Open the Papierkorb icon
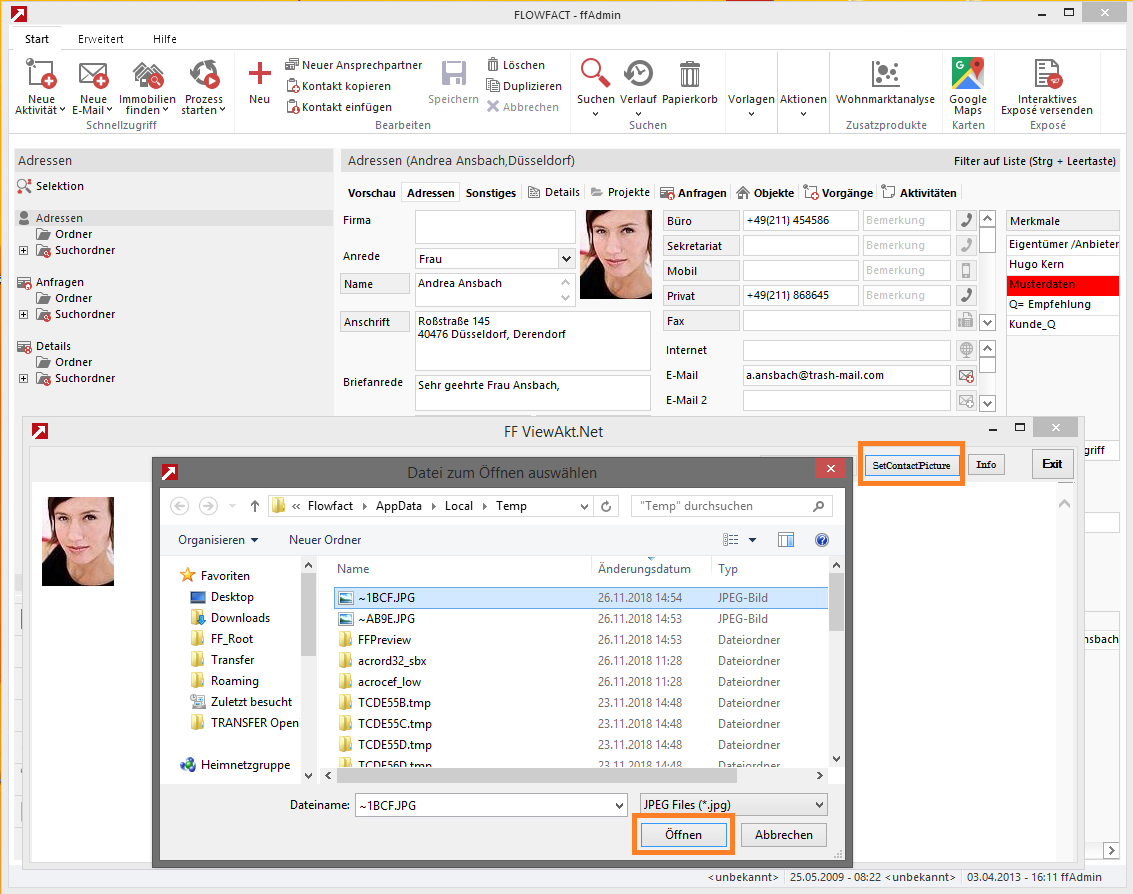Screen dimensions: 1133x894 pyautogui.click(x=689, y=74)
